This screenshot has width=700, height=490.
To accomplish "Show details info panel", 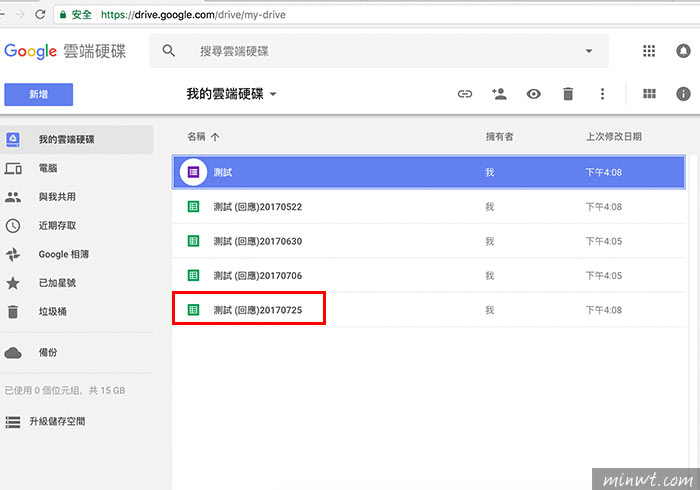I will coord(683,94).
